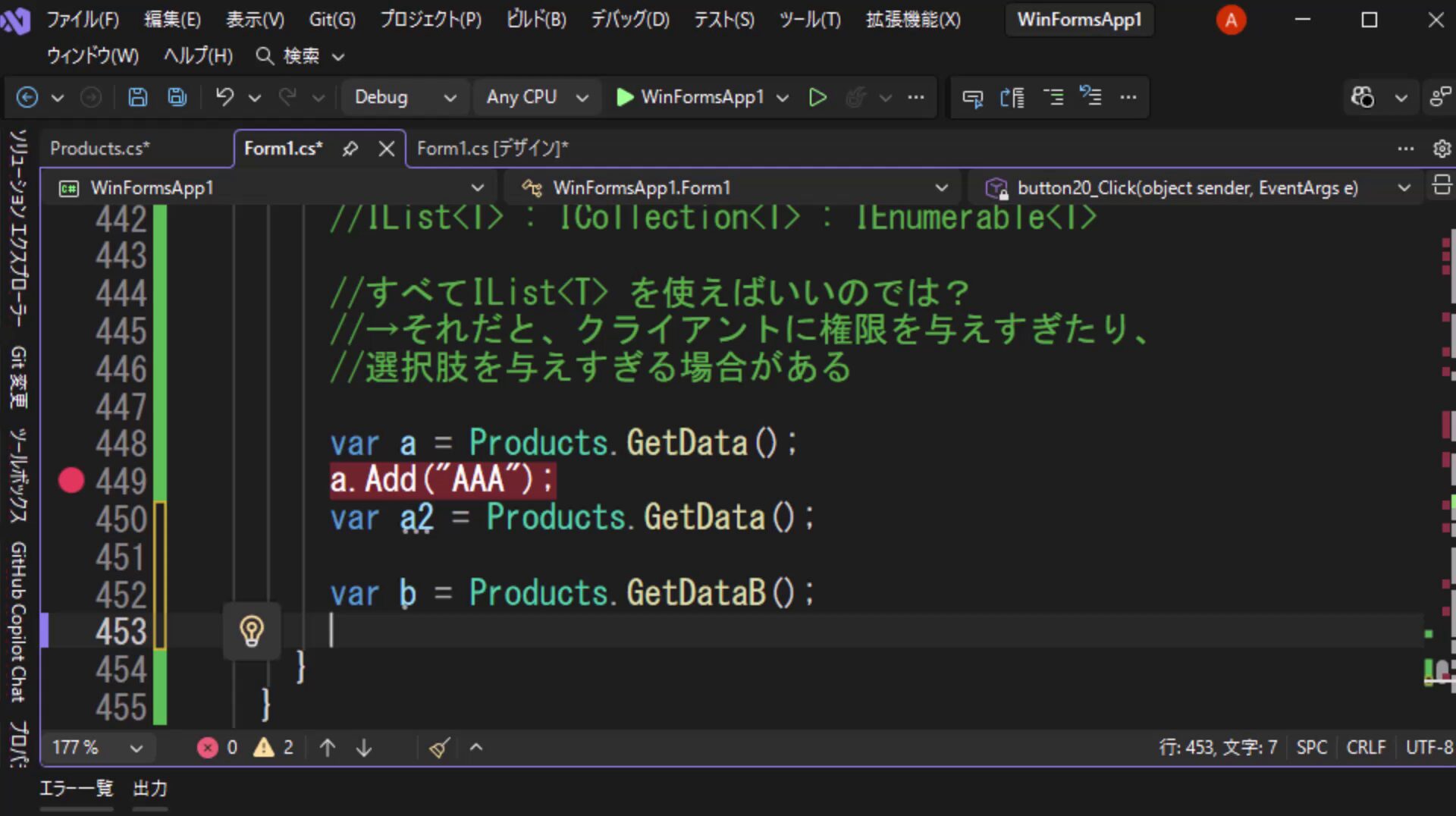Go to previous issue up arrow
Viewport: 1456px width, 816px height.
pyautogui.click(x=328, y=748)
